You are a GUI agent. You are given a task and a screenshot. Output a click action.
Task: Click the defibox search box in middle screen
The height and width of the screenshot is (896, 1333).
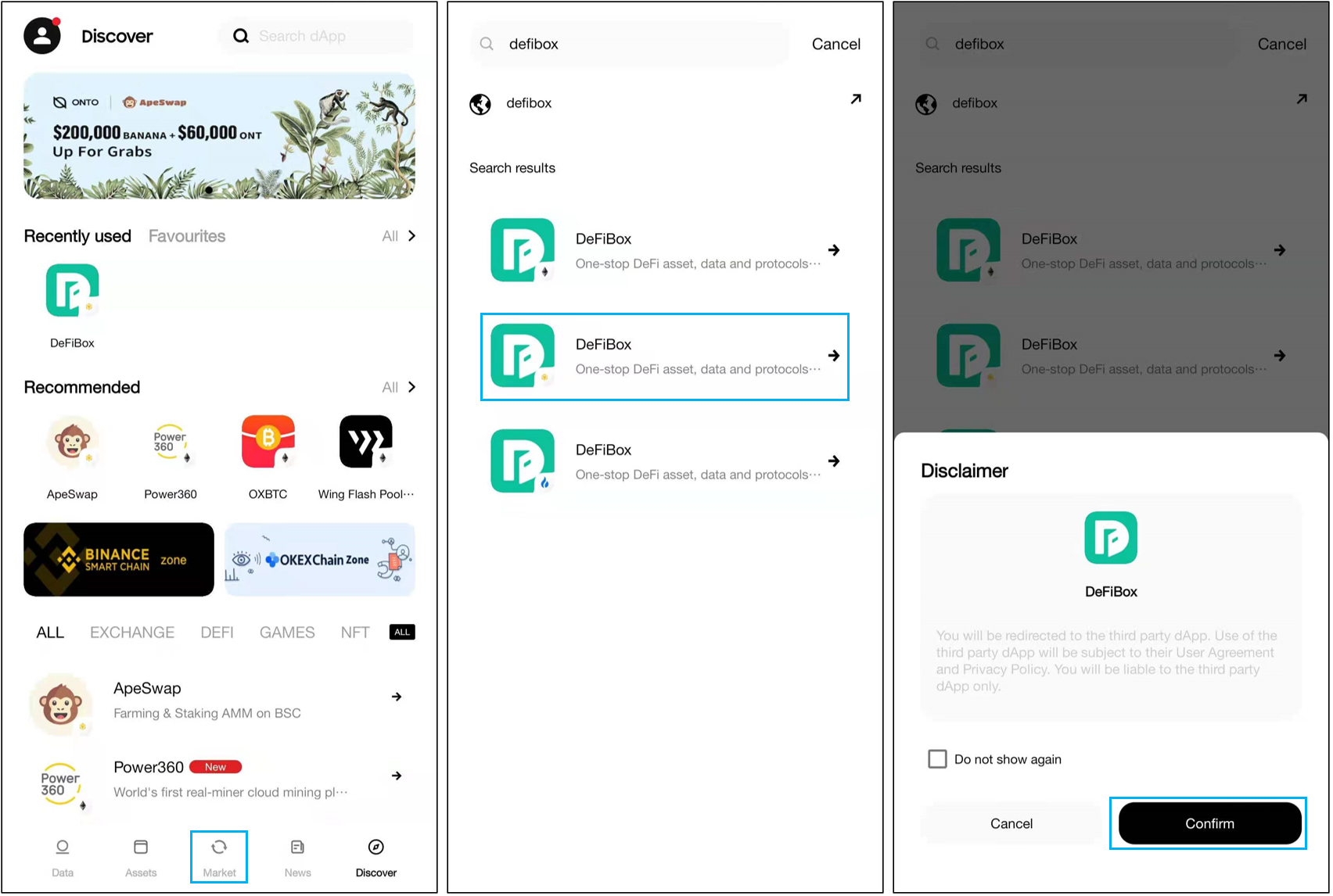pyautogui.click(x=630, y=44)
